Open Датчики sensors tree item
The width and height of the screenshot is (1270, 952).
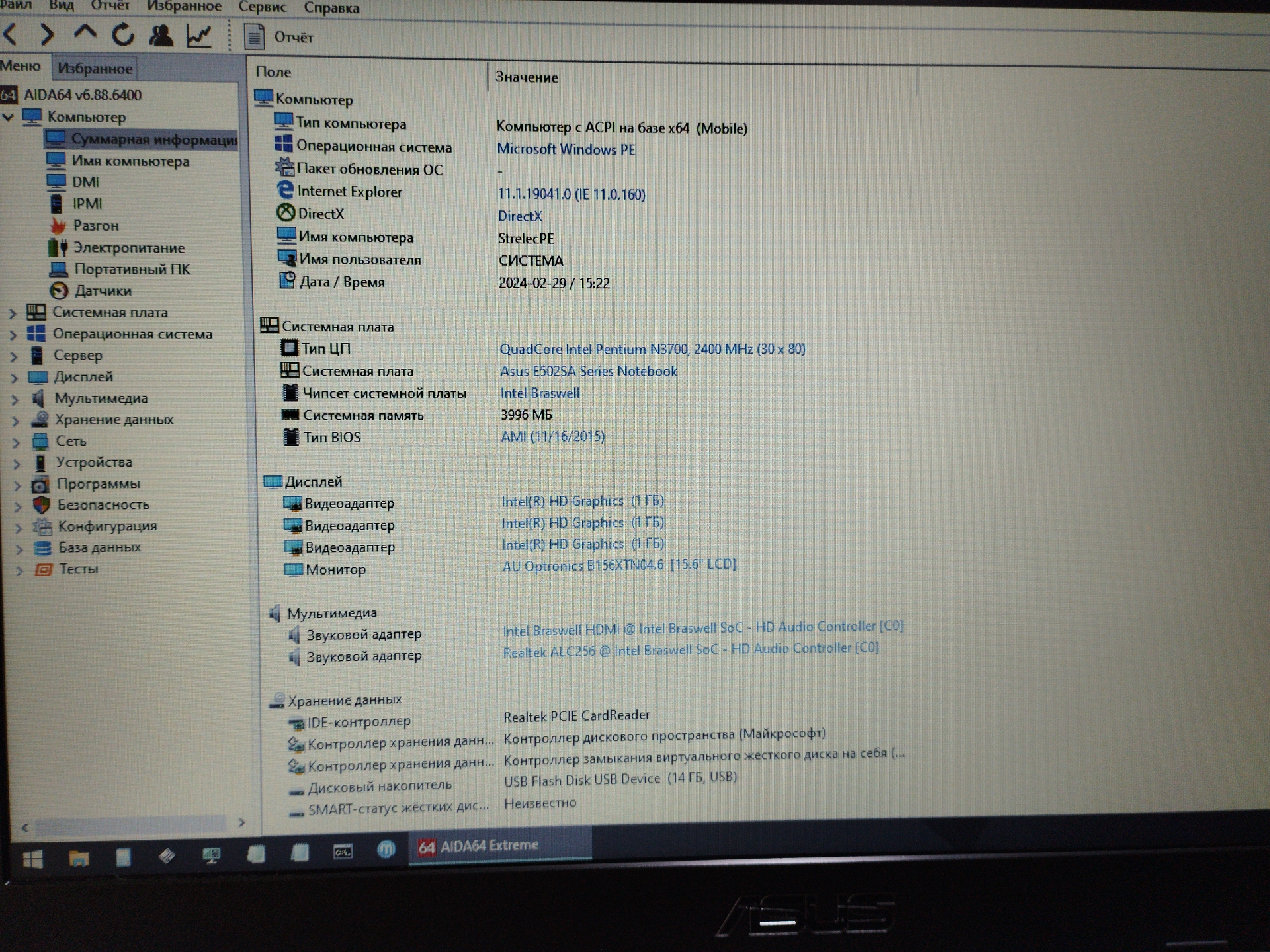103,290
